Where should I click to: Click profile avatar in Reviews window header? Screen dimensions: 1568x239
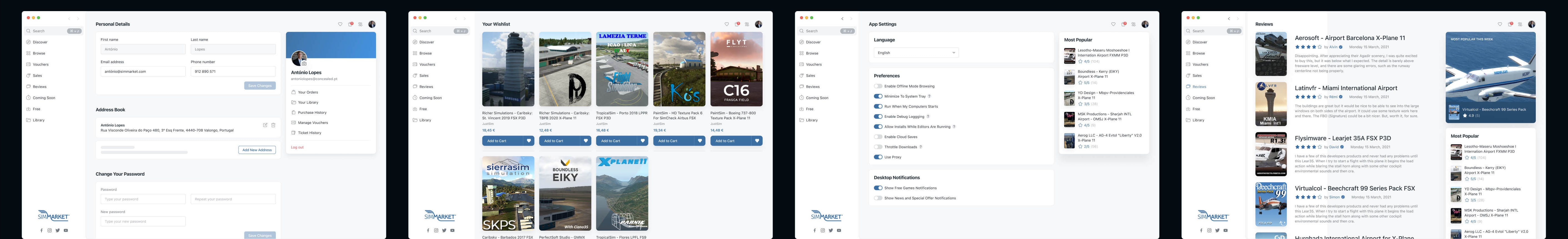(x=1531, y=24)
